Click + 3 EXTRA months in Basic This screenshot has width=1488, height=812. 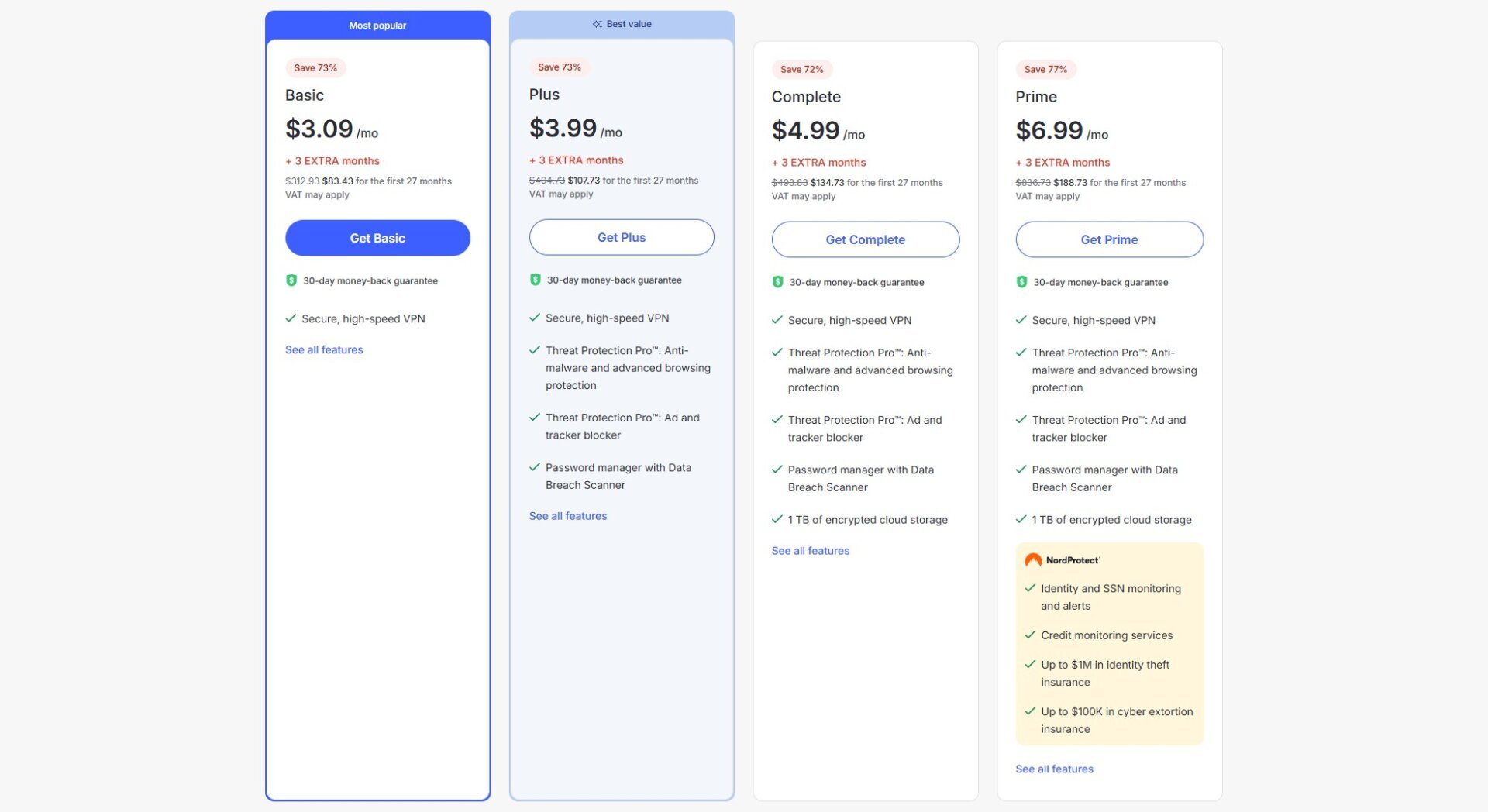tap(332, 161)
